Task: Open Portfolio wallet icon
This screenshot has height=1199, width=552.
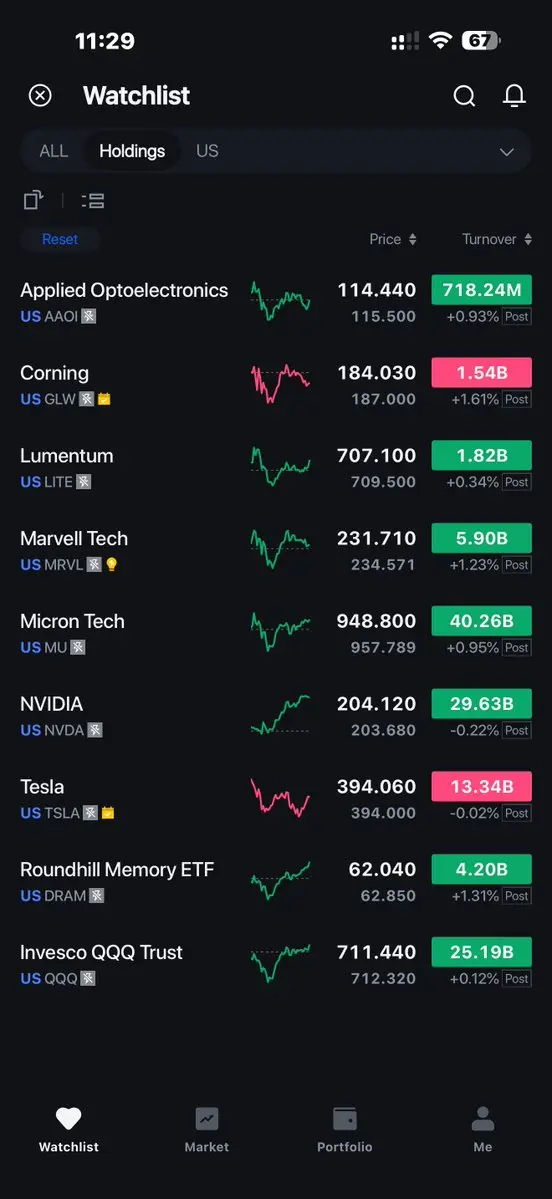Action: [x=345, y=1119]
